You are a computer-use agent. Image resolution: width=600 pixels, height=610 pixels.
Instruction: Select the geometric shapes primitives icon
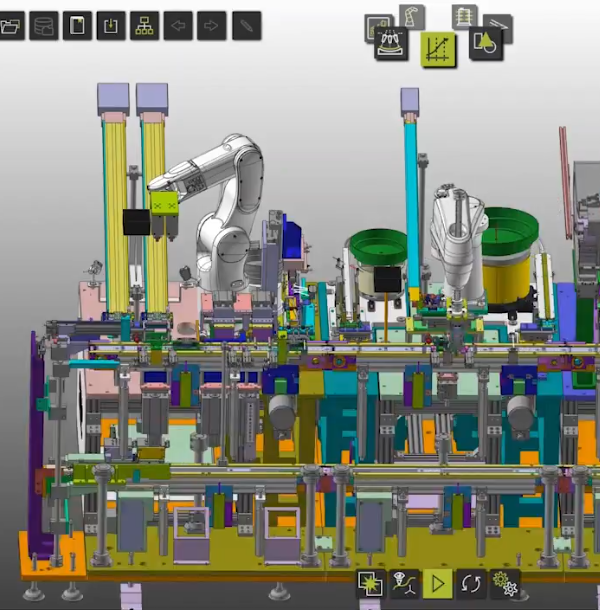(x=486, y=44)
